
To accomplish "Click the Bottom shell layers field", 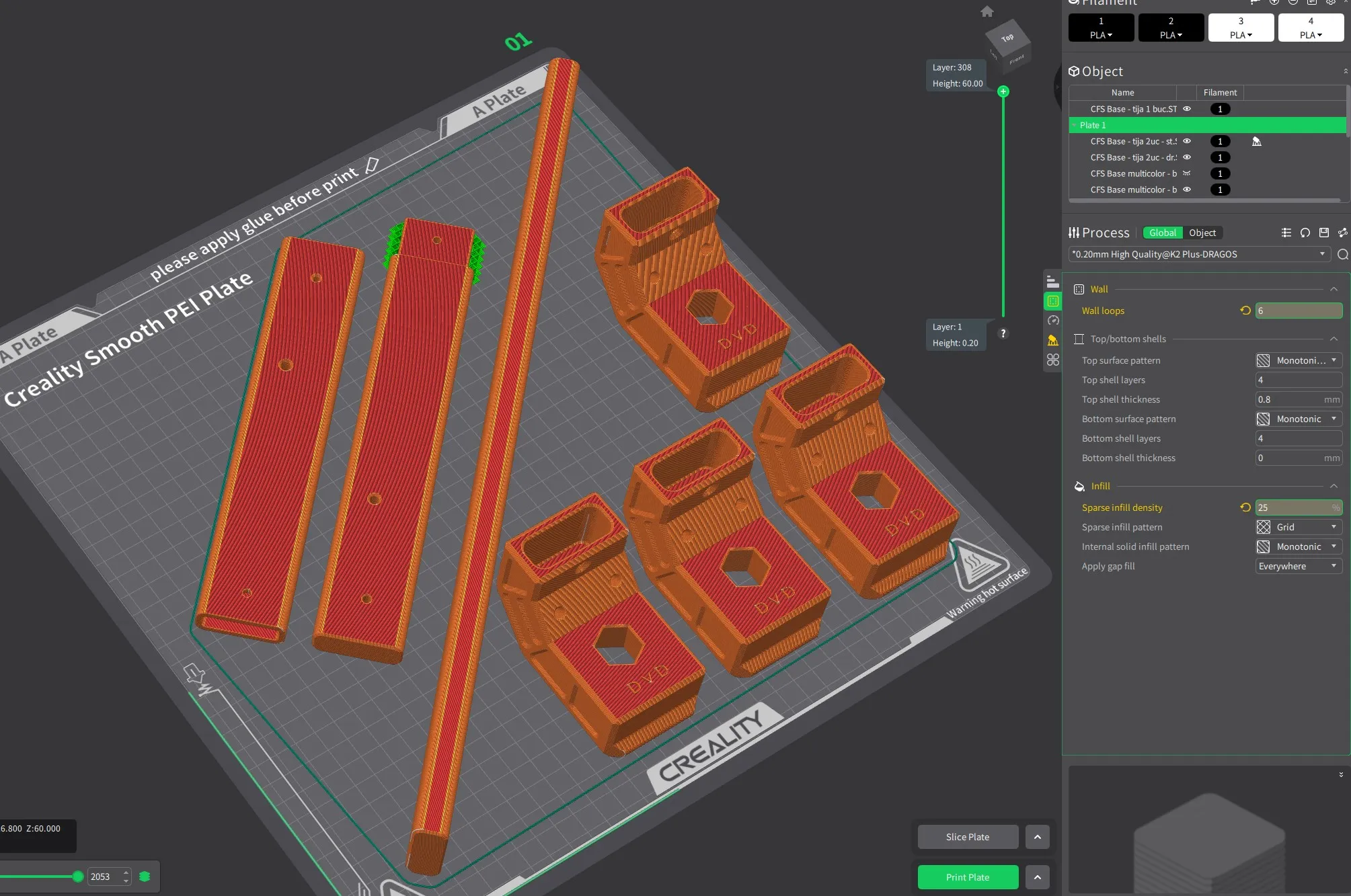I will [1299, 438].
